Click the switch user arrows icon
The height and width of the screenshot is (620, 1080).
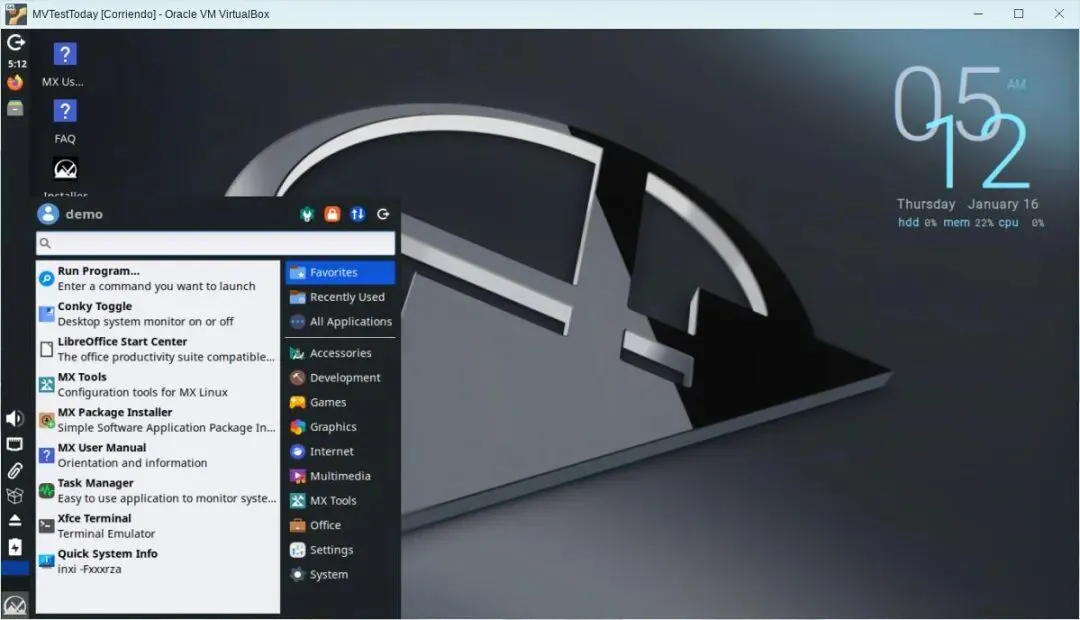[357, 214]
